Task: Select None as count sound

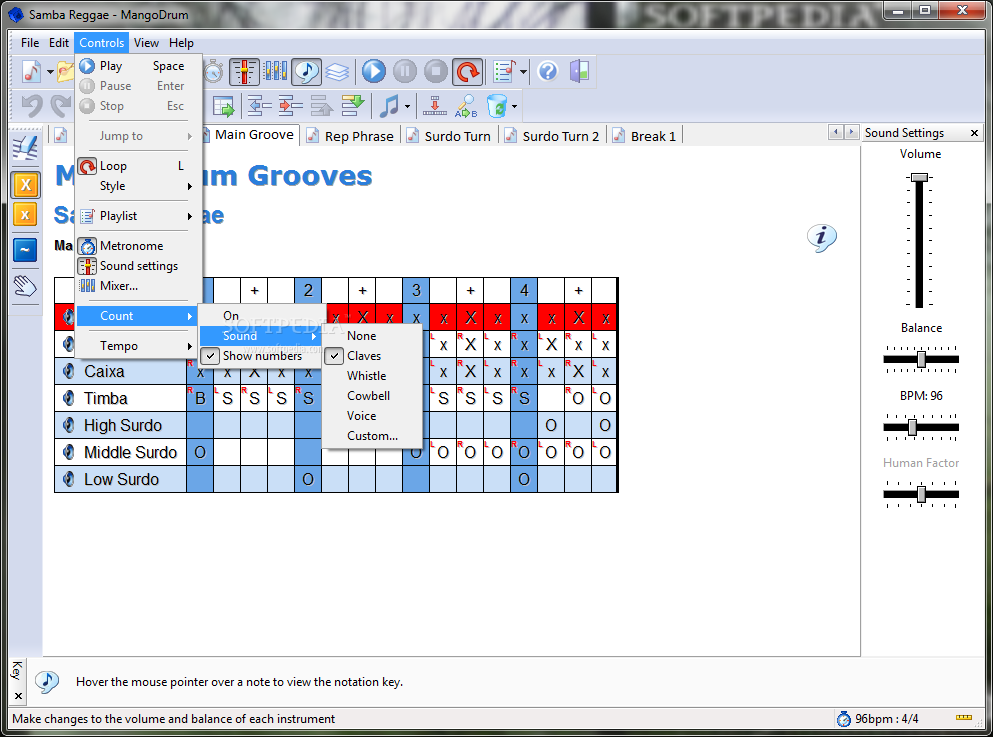Action: 372,336
